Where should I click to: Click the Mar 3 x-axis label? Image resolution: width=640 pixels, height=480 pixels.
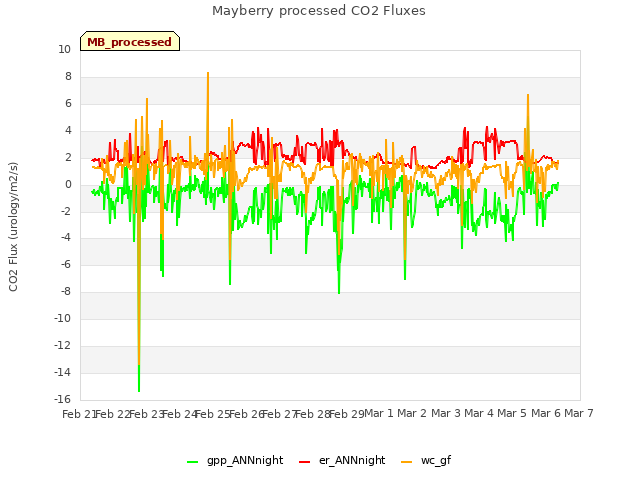click(x=446, y=413)
